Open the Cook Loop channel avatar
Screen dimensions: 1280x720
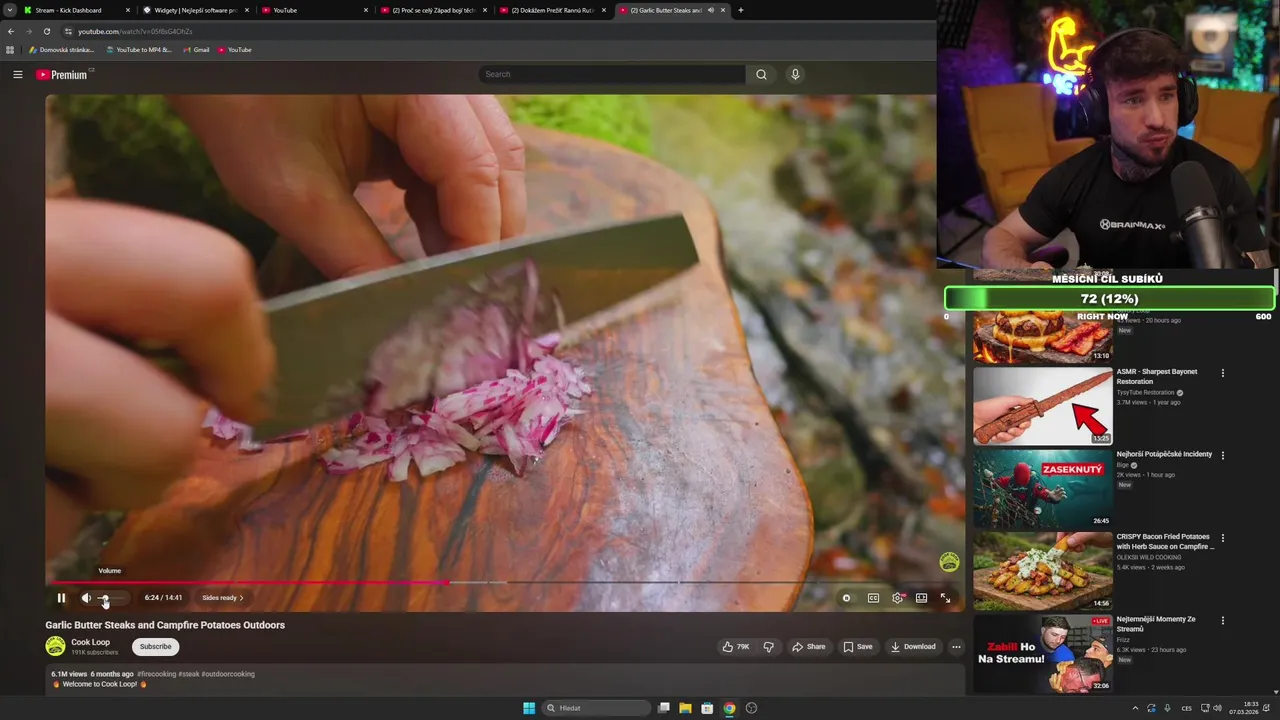tap(55, 646)
